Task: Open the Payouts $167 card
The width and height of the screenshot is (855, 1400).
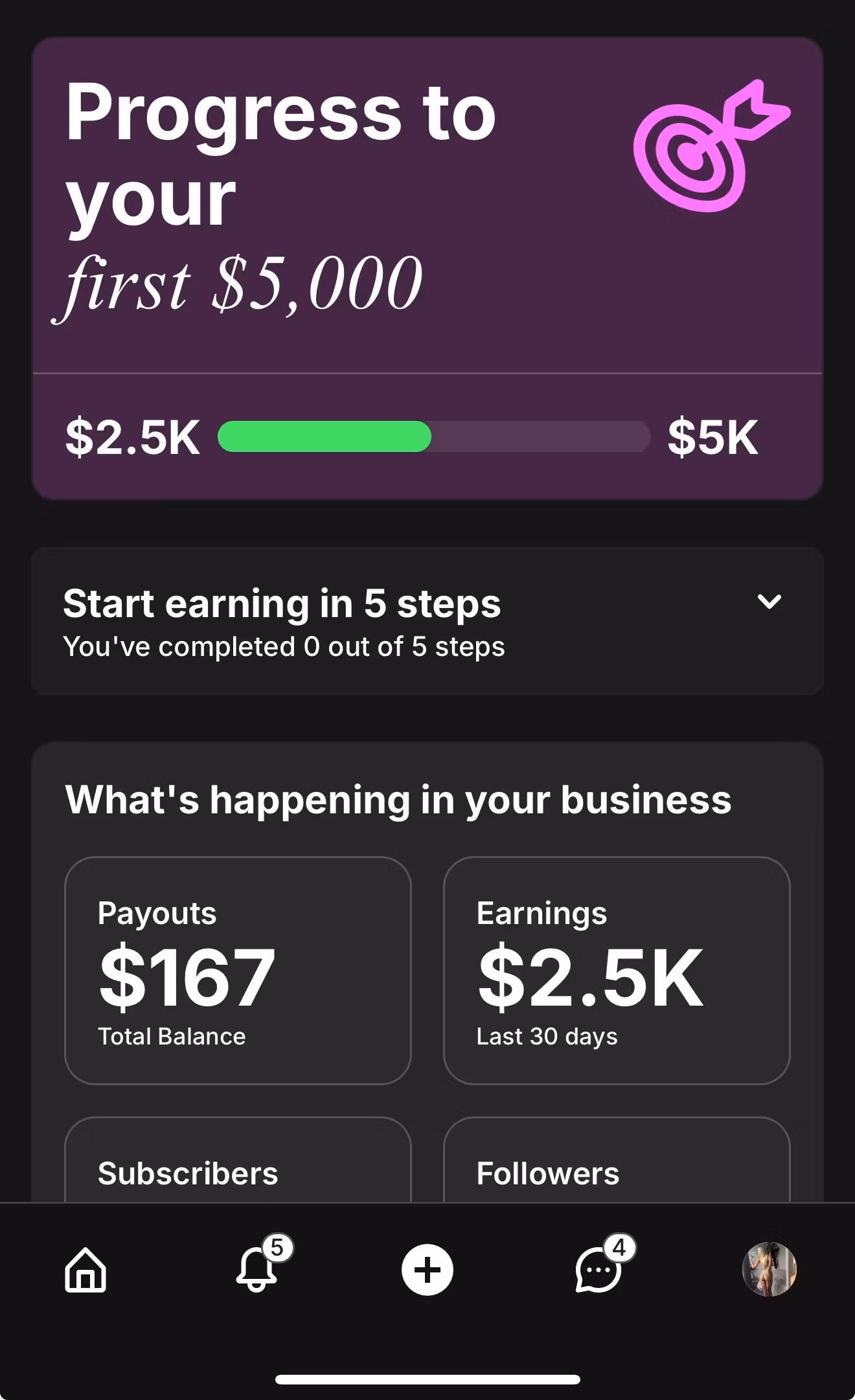Action: 238,970
